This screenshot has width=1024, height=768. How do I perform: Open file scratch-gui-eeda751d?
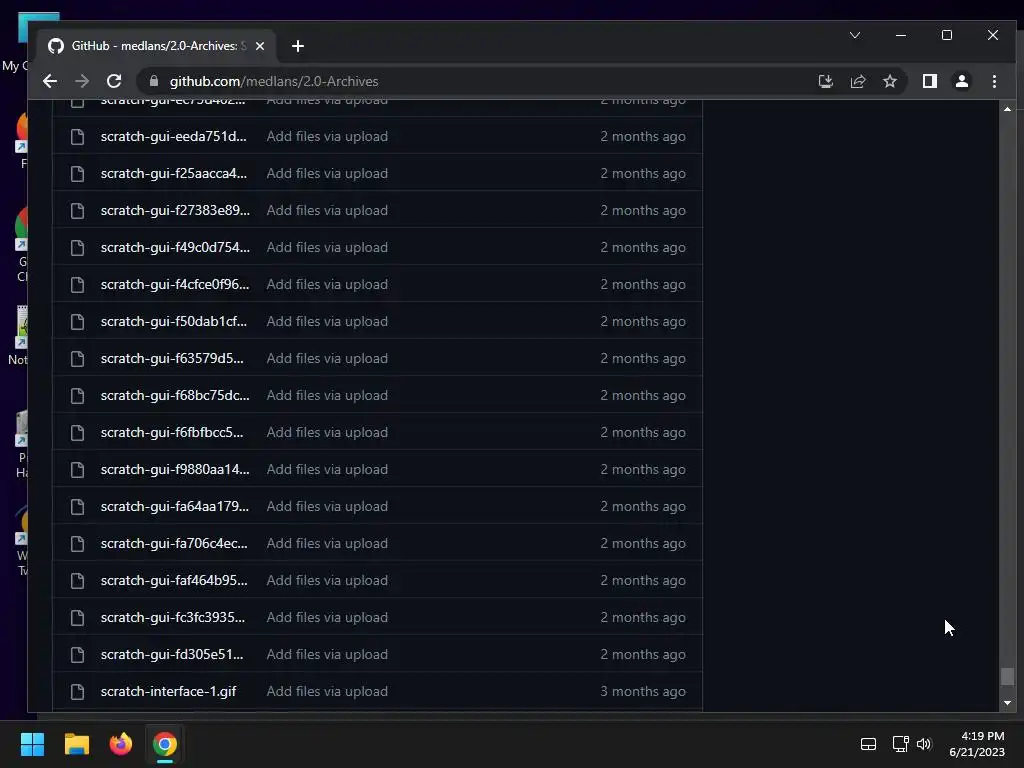click(173, 136)
